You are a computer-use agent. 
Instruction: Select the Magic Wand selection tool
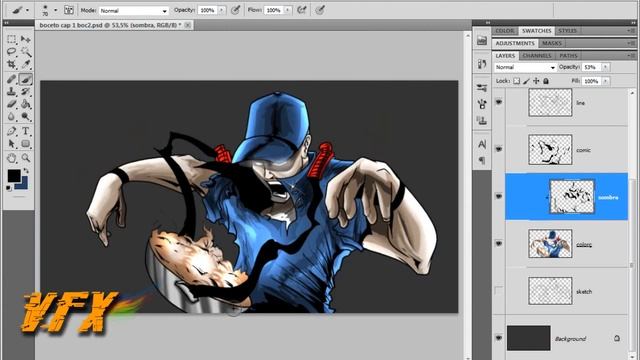(x=26, y=51)
